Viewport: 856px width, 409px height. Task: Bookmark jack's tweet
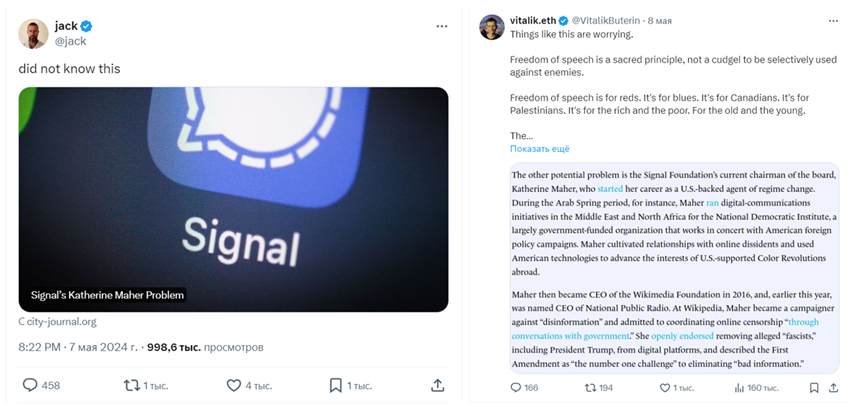[x=337, y=385]
